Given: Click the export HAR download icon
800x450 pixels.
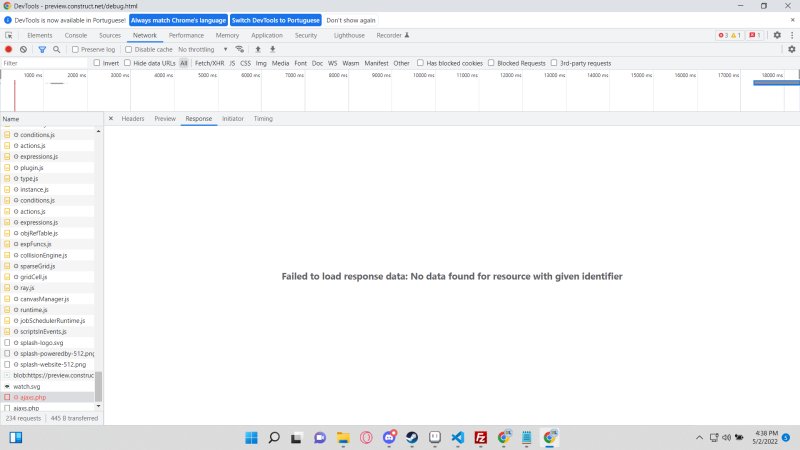Looking at the screenshot, I should (x=272, y=49).
